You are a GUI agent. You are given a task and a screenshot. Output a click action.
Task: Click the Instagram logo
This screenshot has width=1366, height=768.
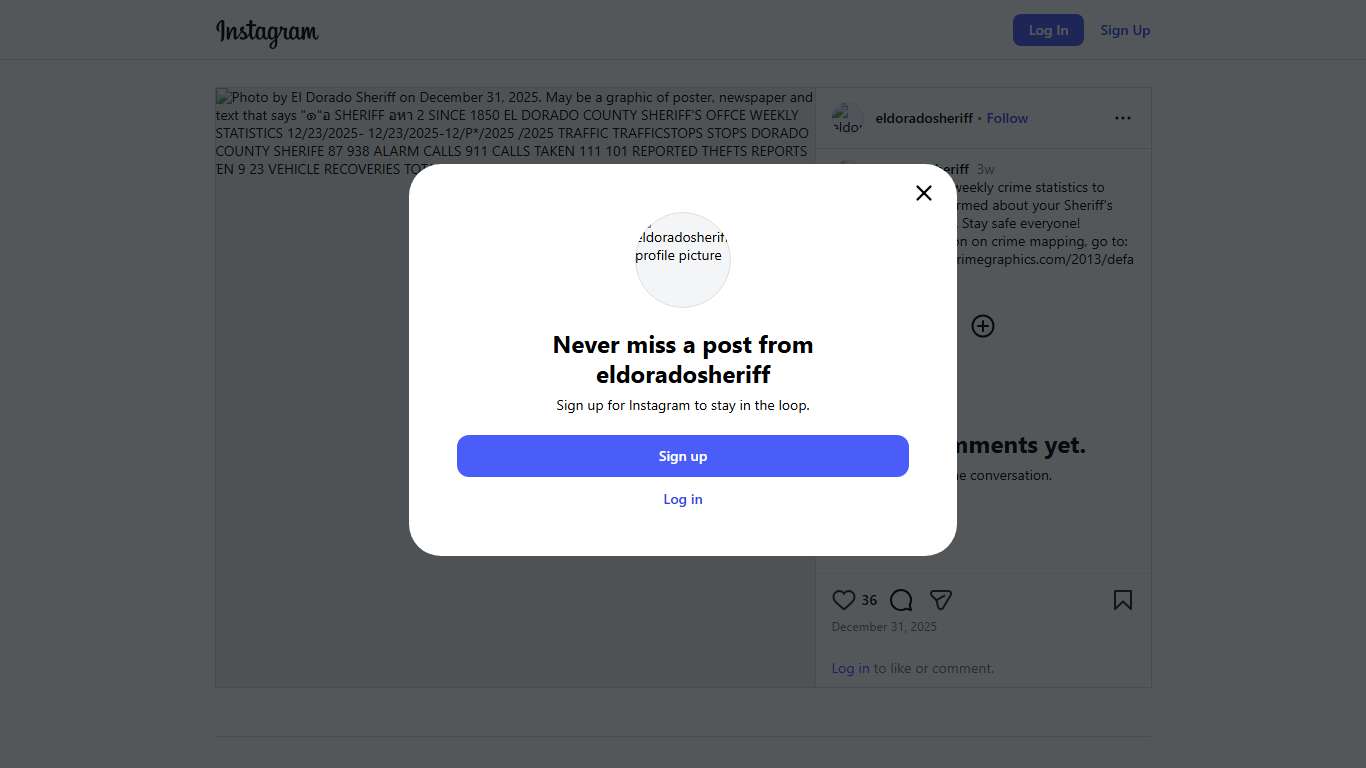point(267,31)
